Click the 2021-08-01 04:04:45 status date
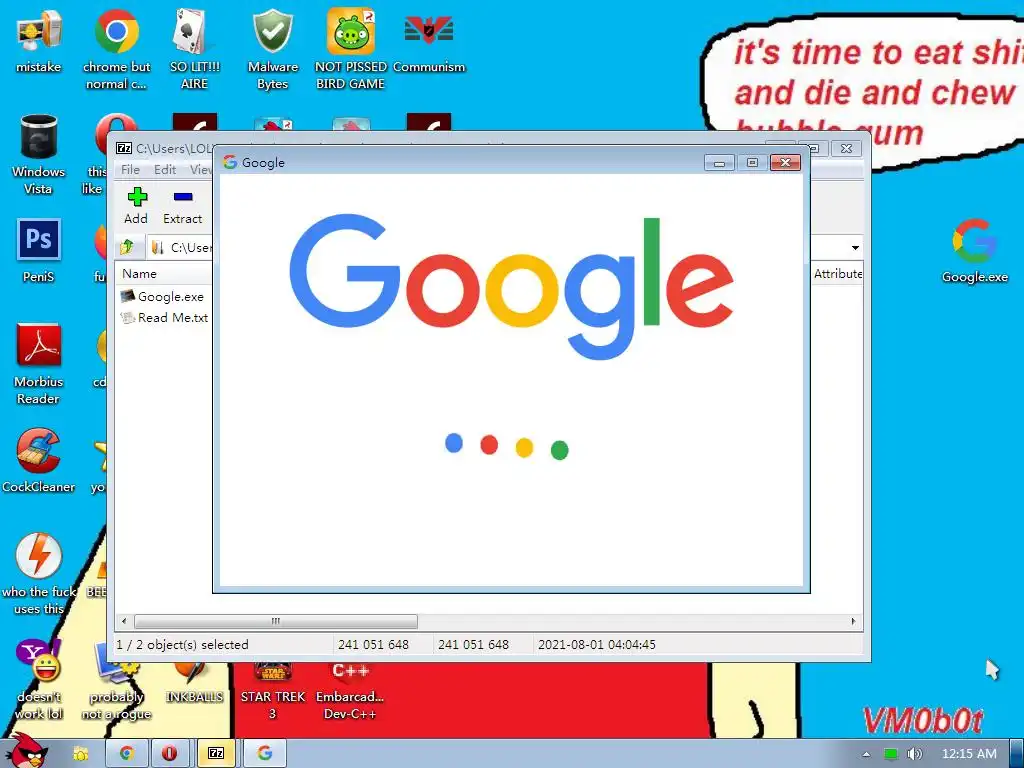 pyautogui.click(x=596, y=645)
